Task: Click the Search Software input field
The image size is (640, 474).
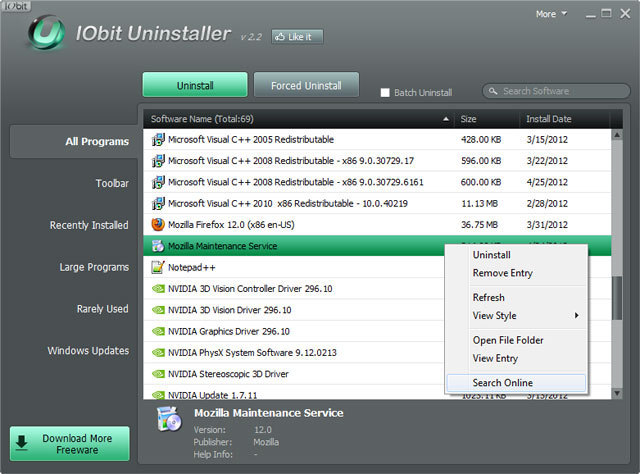Action: (x=556, y=91)
